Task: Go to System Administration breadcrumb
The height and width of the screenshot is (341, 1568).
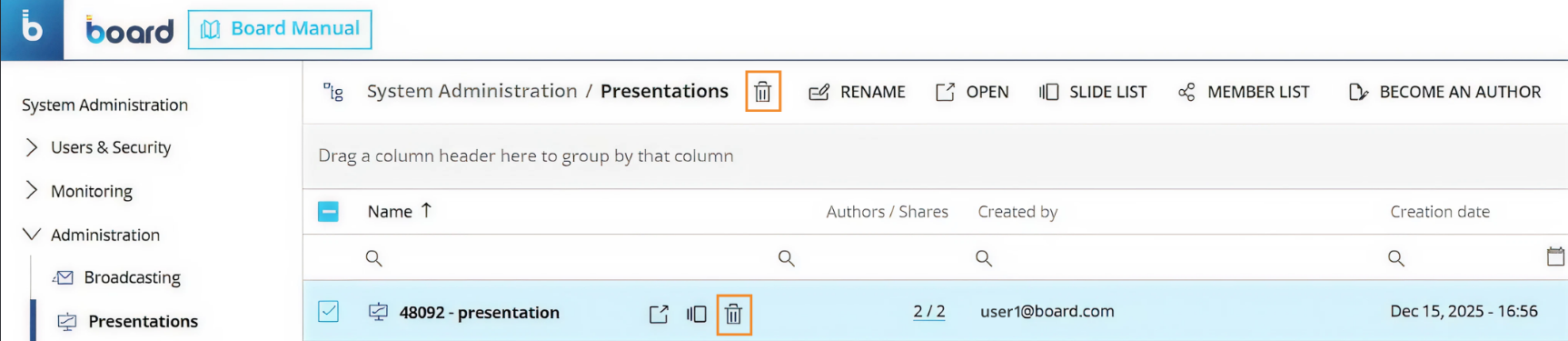Action: (x=471, y=91)
